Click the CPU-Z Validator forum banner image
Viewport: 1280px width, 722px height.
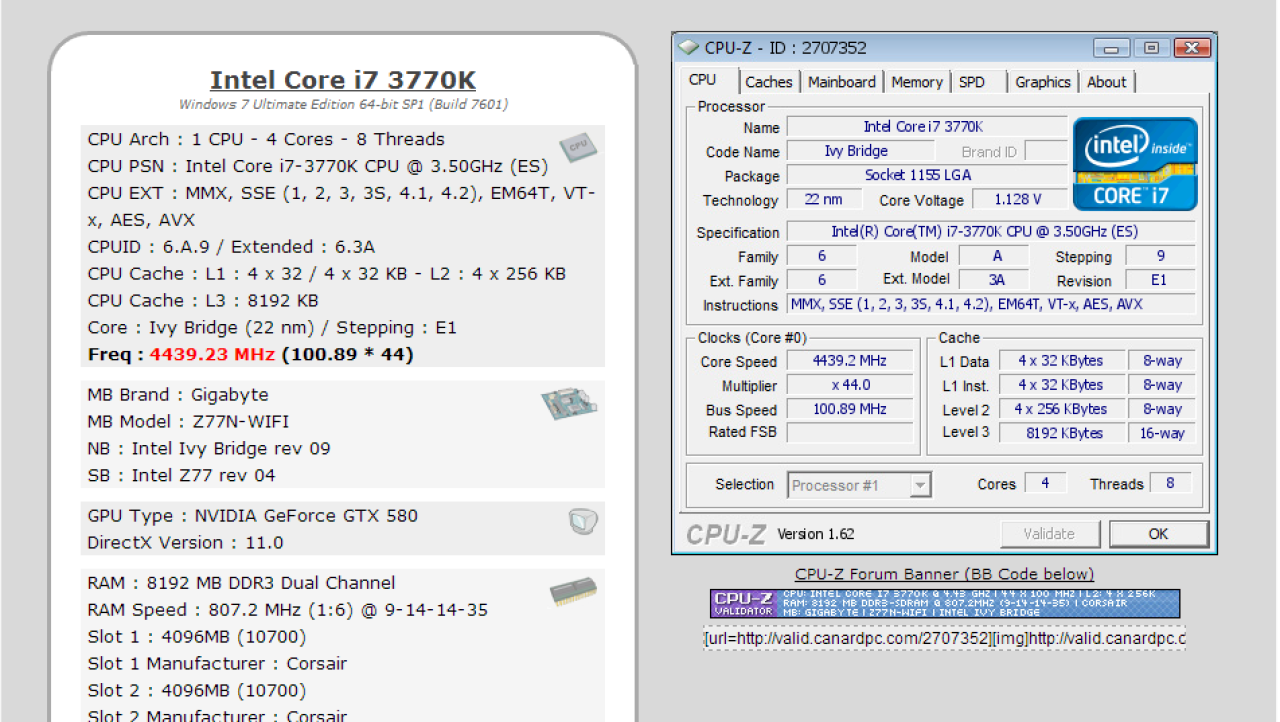click(945, 603)
